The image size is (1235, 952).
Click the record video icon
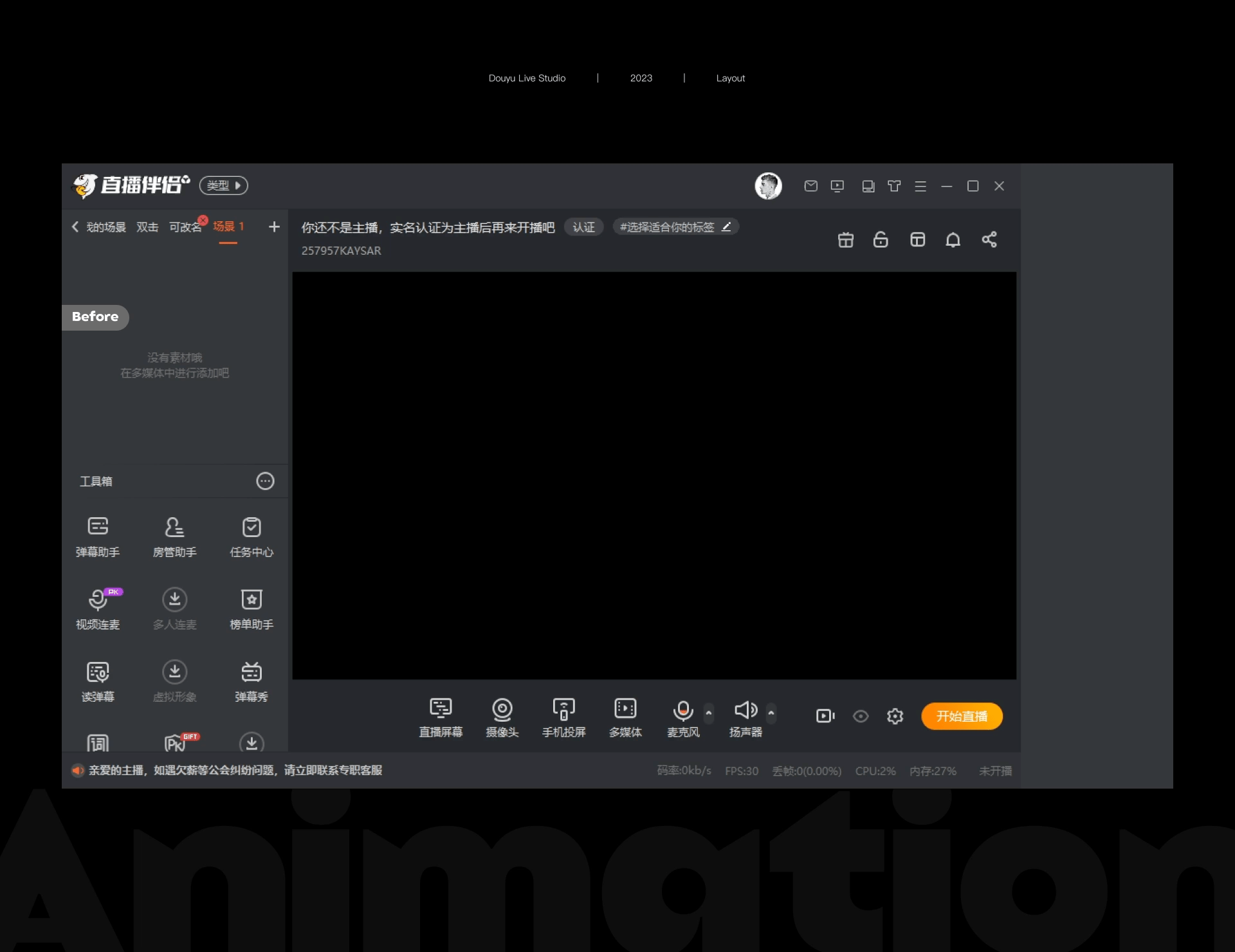(825, 716)
